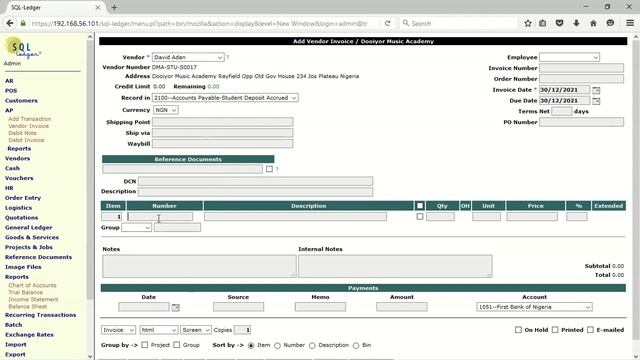Open the Pocket shield icon

(559, 23)
